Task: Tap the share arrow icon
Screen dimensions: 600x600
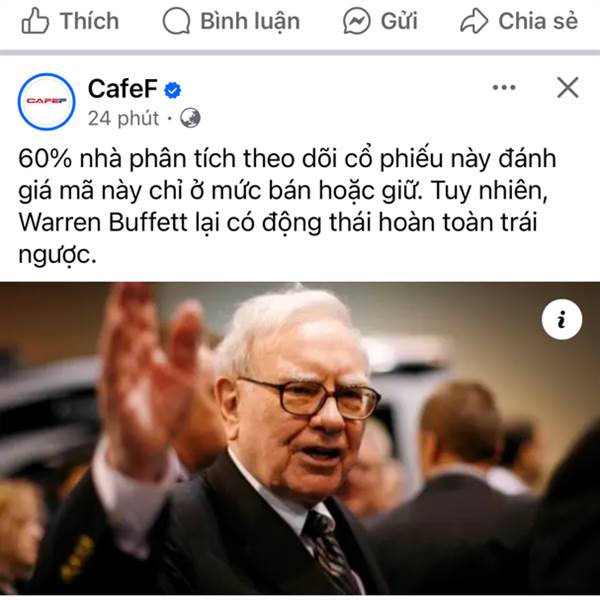Action: [x=474, y=21]
